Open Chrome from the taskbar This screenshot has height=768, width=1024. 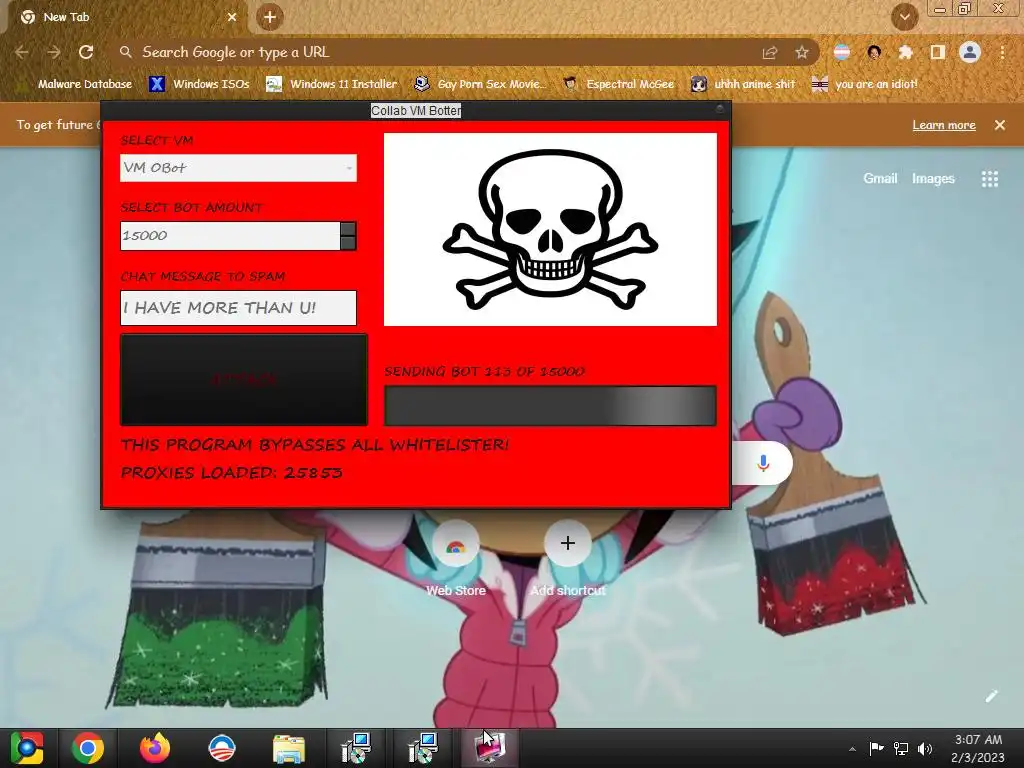(x=88, y=748)
